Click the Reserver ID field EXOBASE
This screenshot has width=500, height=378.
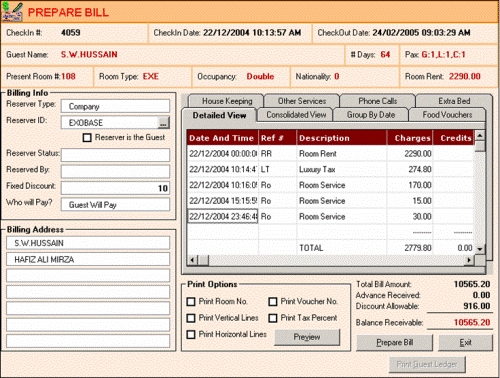109,123
